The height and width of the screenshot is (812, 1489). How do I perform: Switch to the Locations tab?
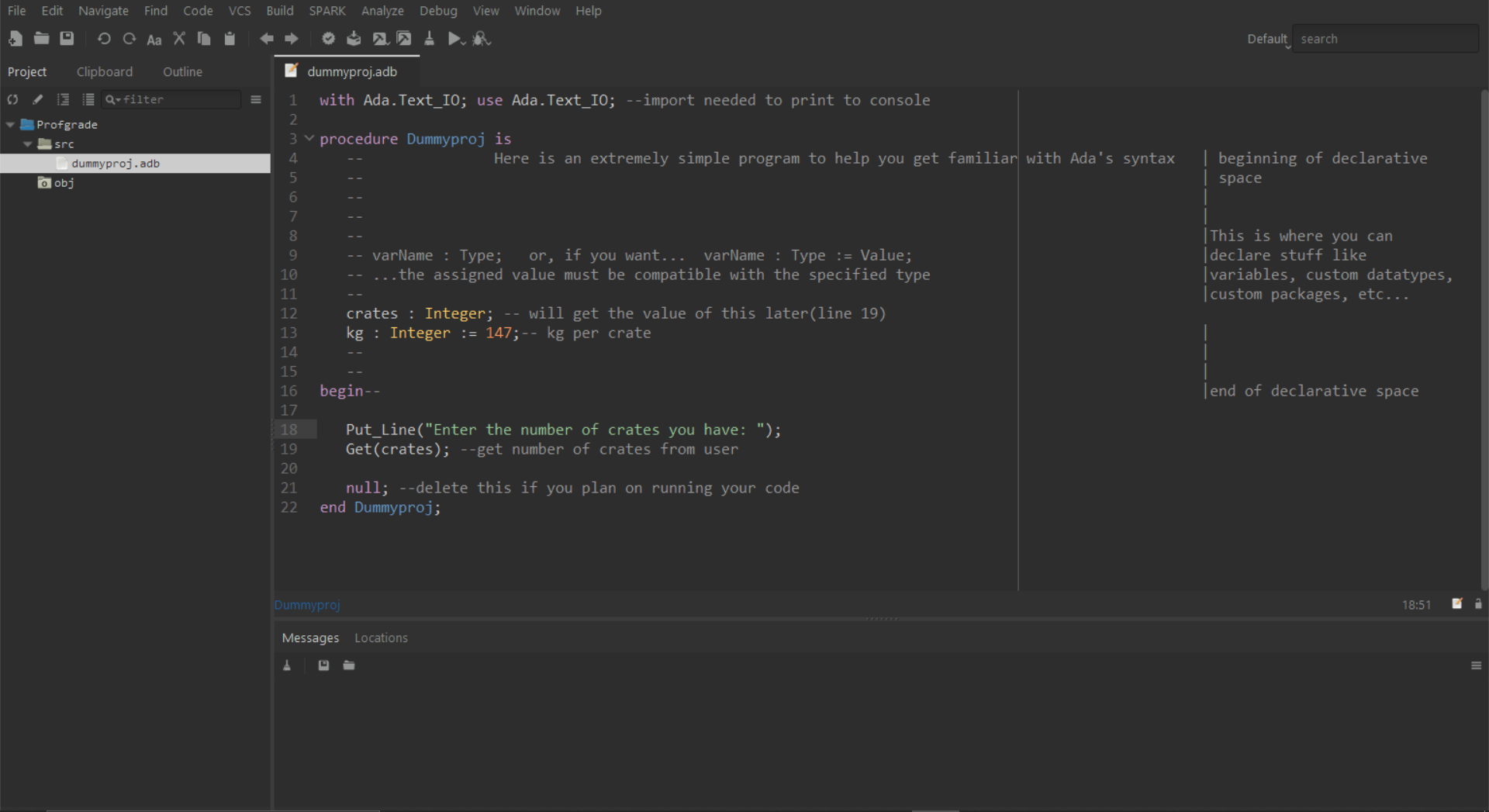coord(381,638)
